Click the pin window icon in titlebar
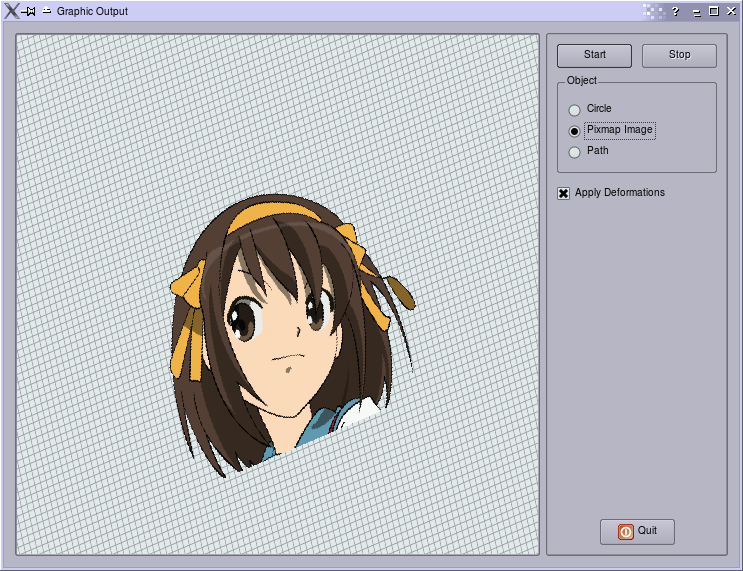Viewport: 743px width, 571px height. (x=29, y=11)
